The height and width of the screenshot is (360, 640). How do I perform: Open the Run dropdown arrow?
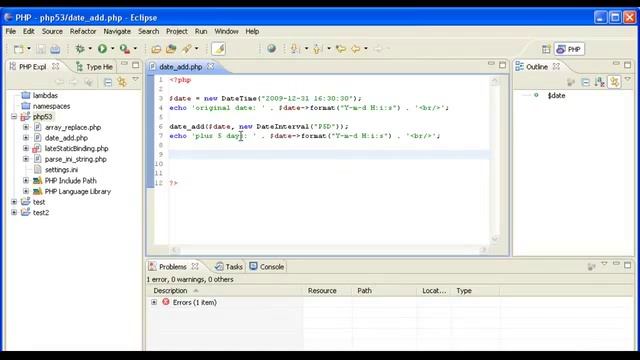tap(113, 49)
